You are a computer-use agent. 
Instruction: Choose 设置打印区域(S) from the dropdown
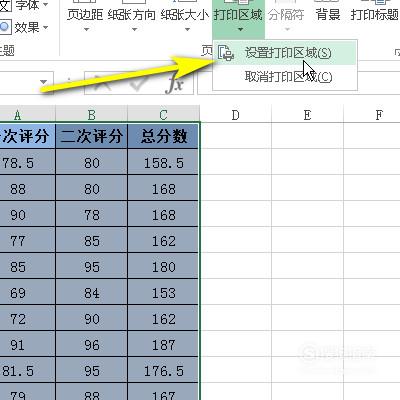point(285,53)
